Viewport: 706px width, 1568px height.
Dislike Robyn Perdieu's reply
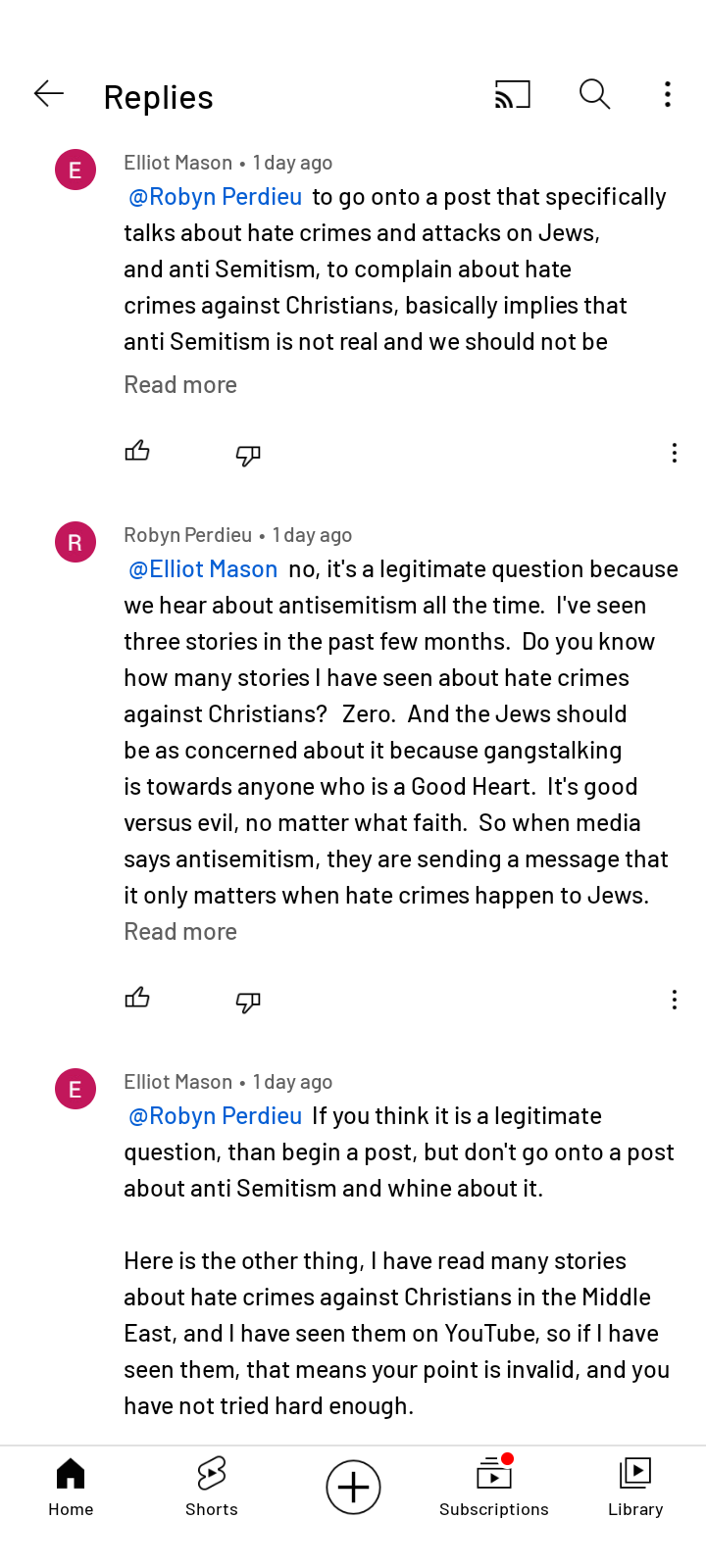click(x=248, y=1001)
